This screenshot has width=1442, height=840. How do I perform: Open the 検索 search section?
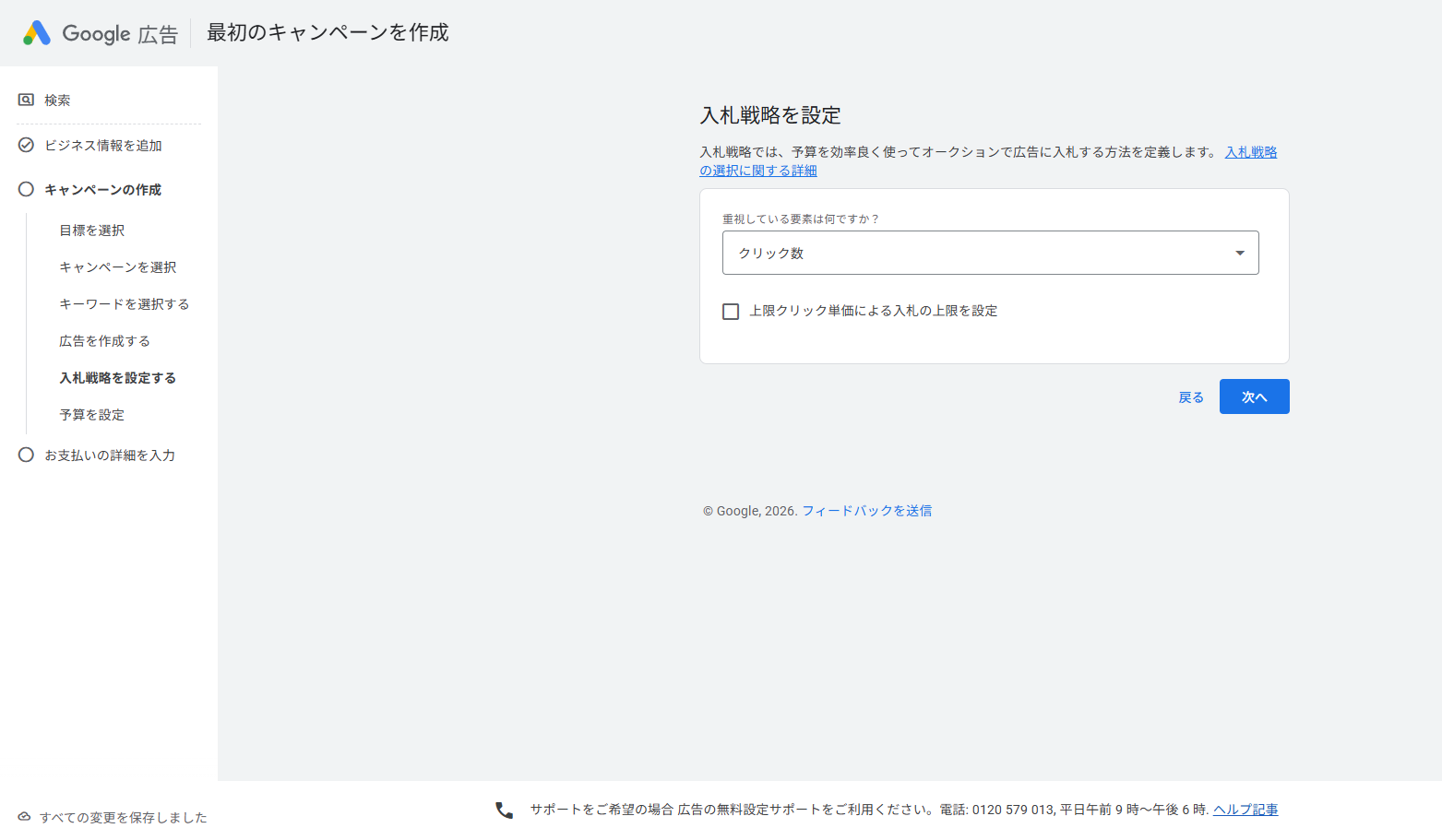(x=55, y=100)
